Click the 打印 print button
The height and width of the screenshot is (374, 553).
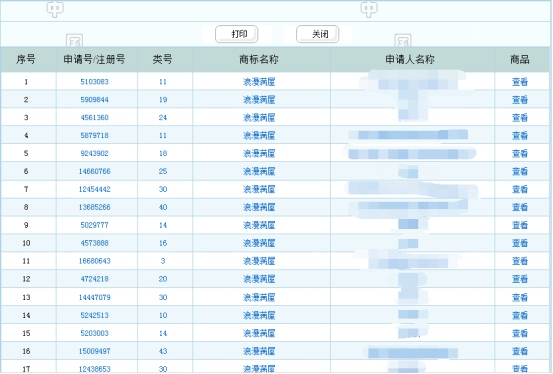click(x=237, y=34)
